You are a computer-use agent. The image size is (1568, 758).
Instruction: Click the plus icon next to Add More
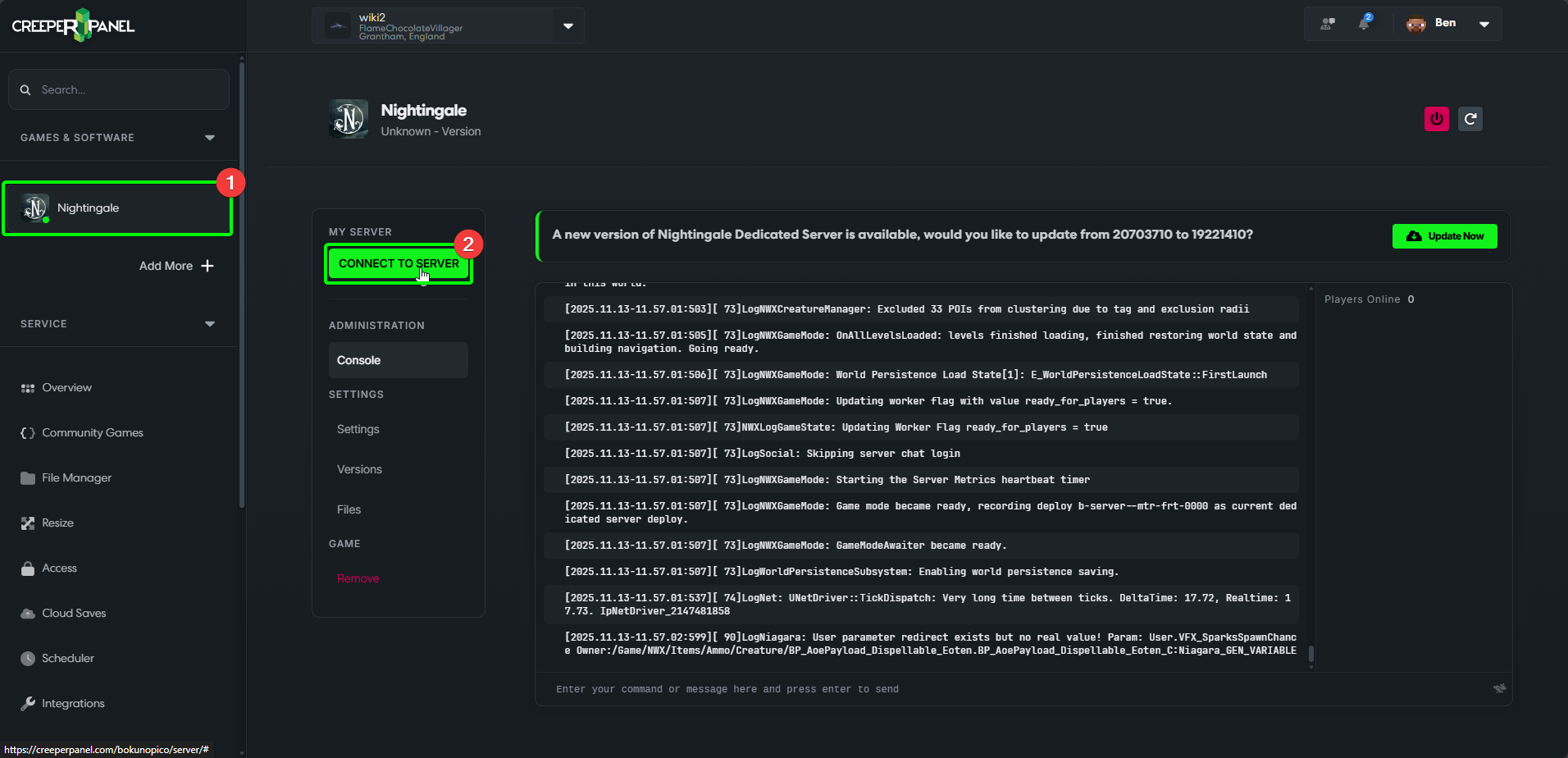(x=207, y=266)
